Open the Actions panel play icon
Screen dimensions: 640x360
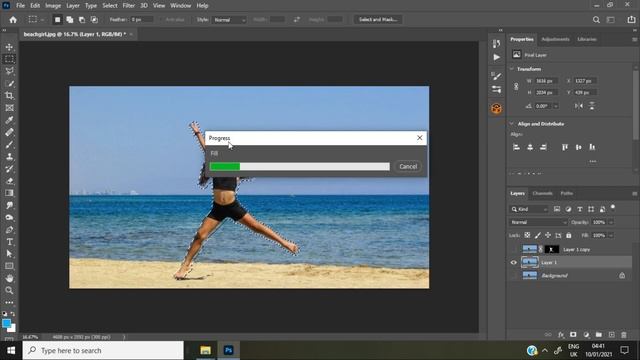(496, 57)
